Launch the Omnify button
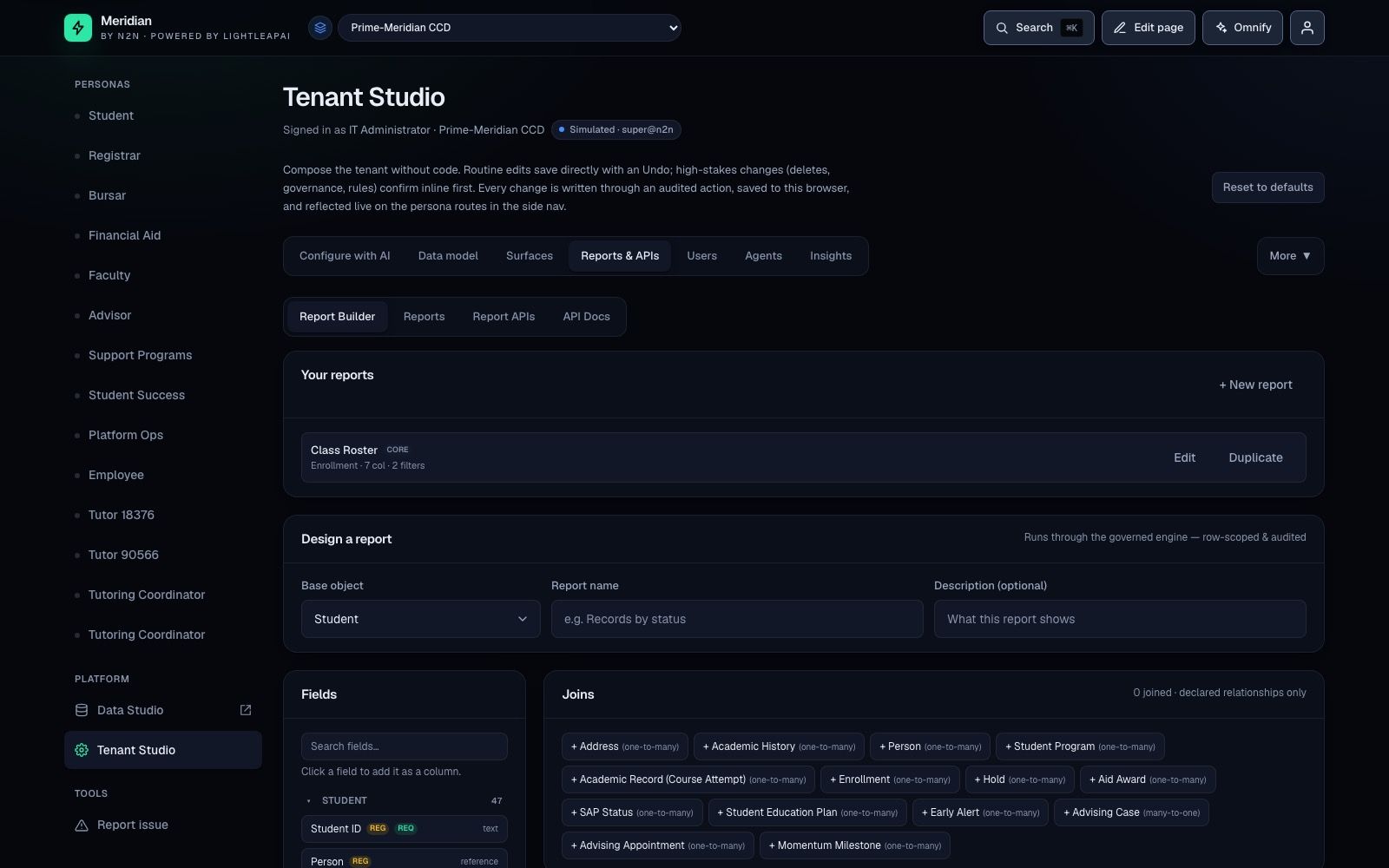The image size is (1389, 868). click(x=1242, y=28)
